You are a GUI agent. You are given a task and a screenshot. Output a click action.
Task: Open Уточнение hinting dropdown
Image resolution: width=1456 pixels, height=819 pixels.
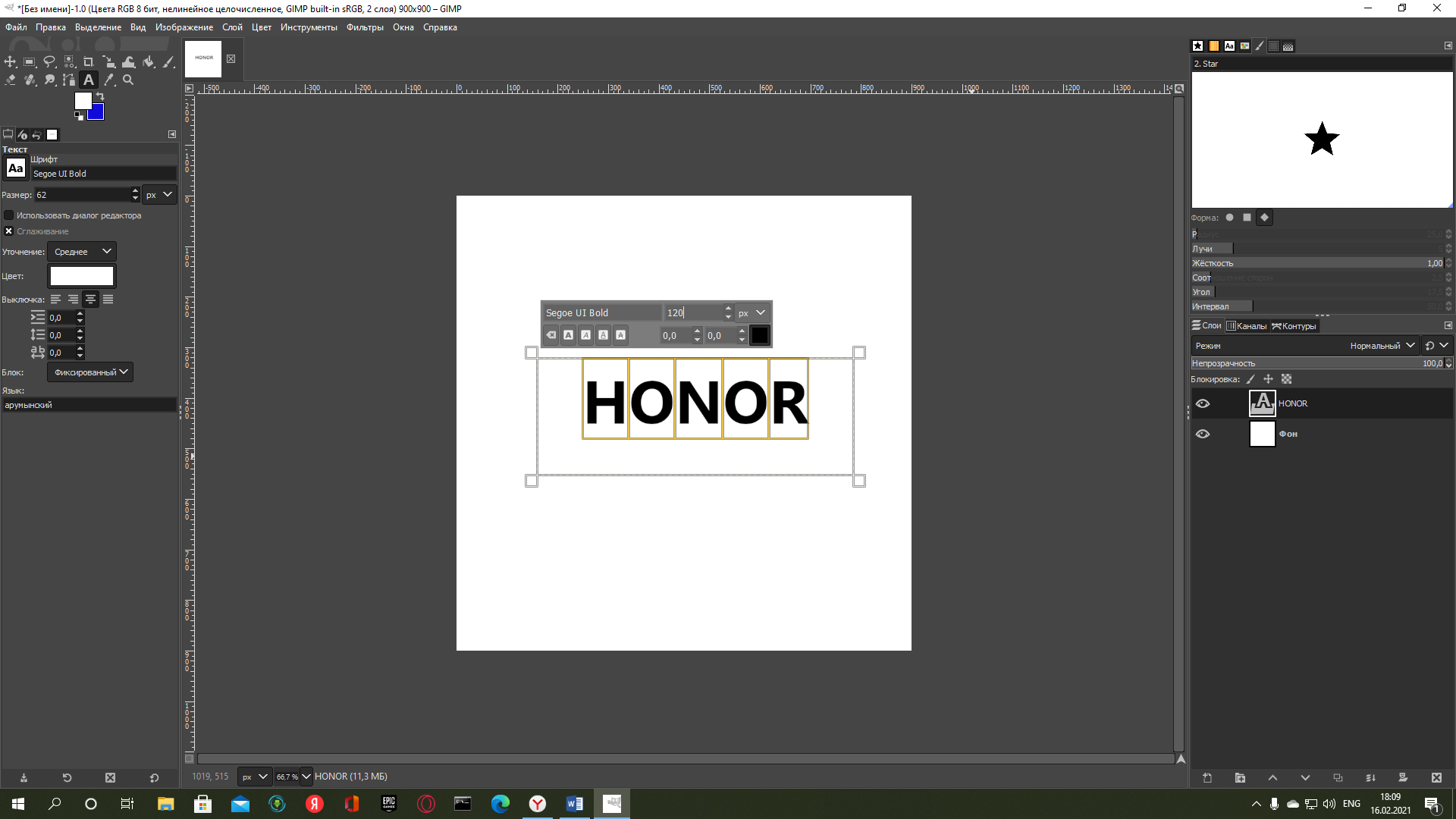pos(82,252)
